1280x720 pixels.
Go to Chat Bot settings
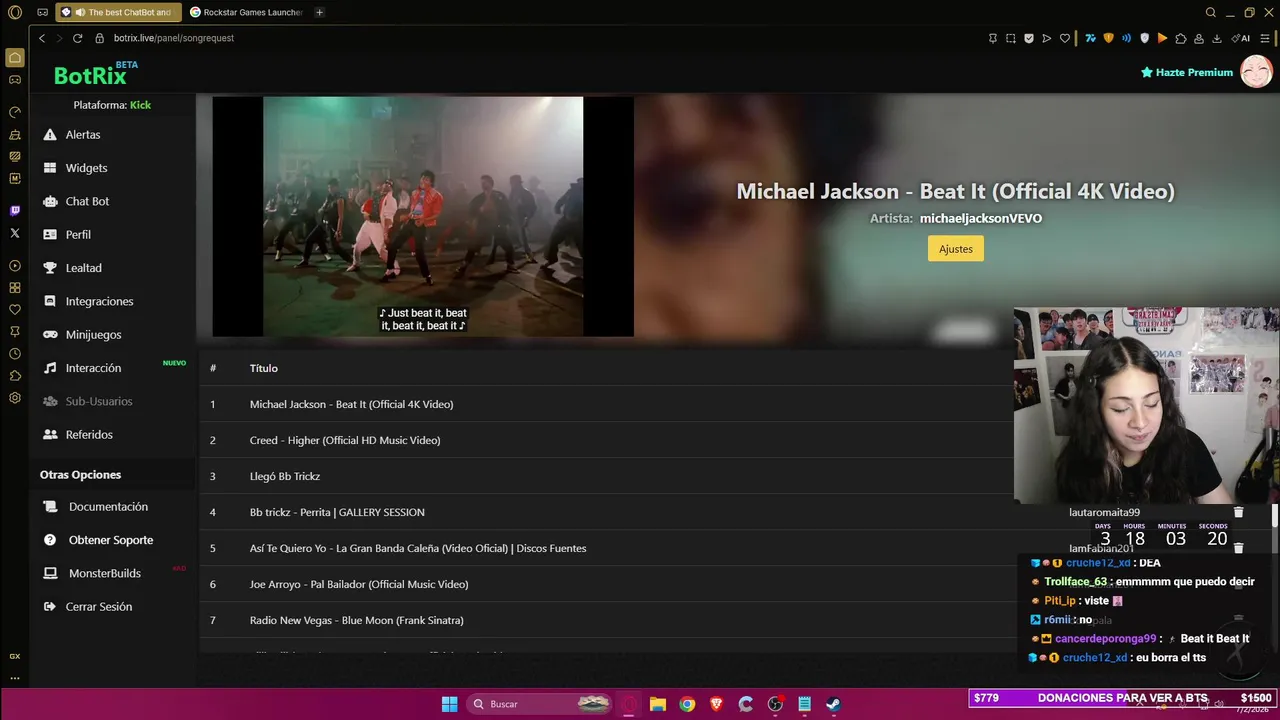coord(87,201)
